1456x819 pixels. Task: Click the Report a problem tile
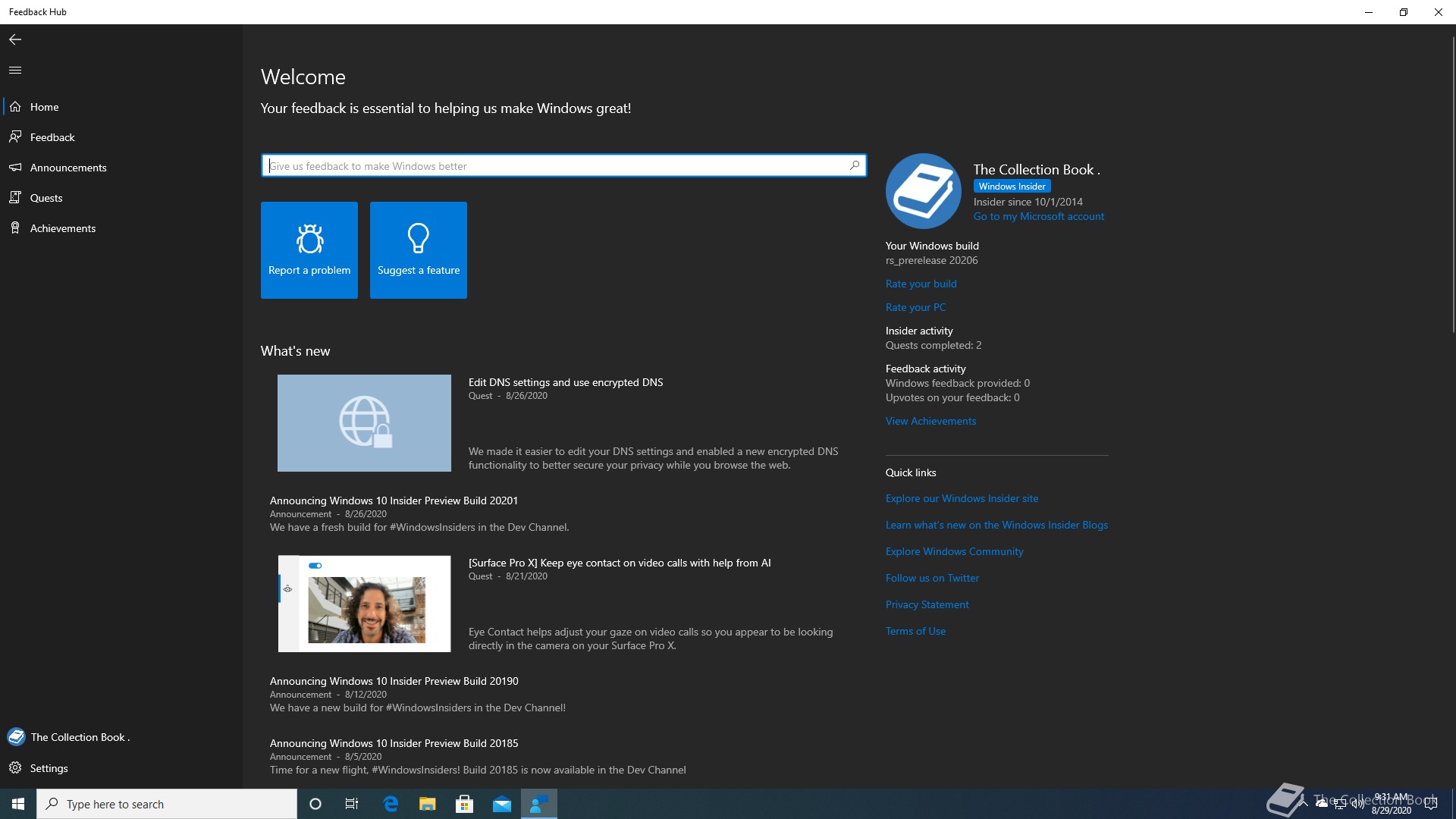pos(309,250)
